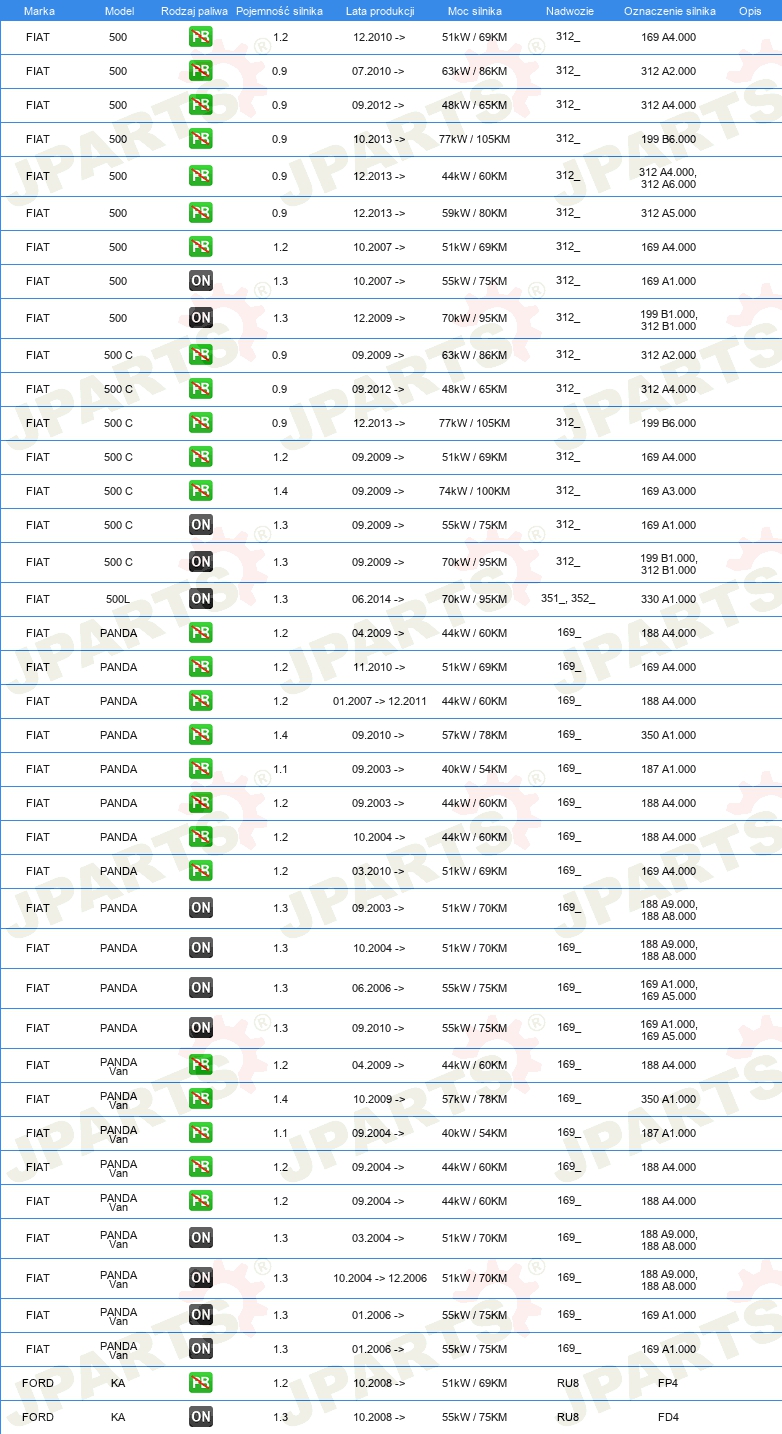Viewport: 782px width, 1434px height.
Task: Click engine code FD4
Action: coord(669,1417)
